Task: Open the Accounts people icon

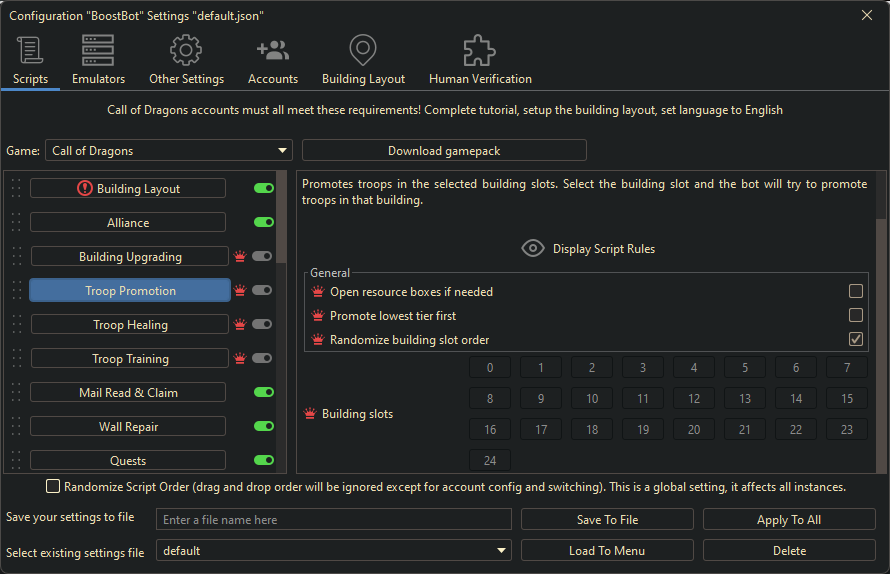Action: coord(273,51)
